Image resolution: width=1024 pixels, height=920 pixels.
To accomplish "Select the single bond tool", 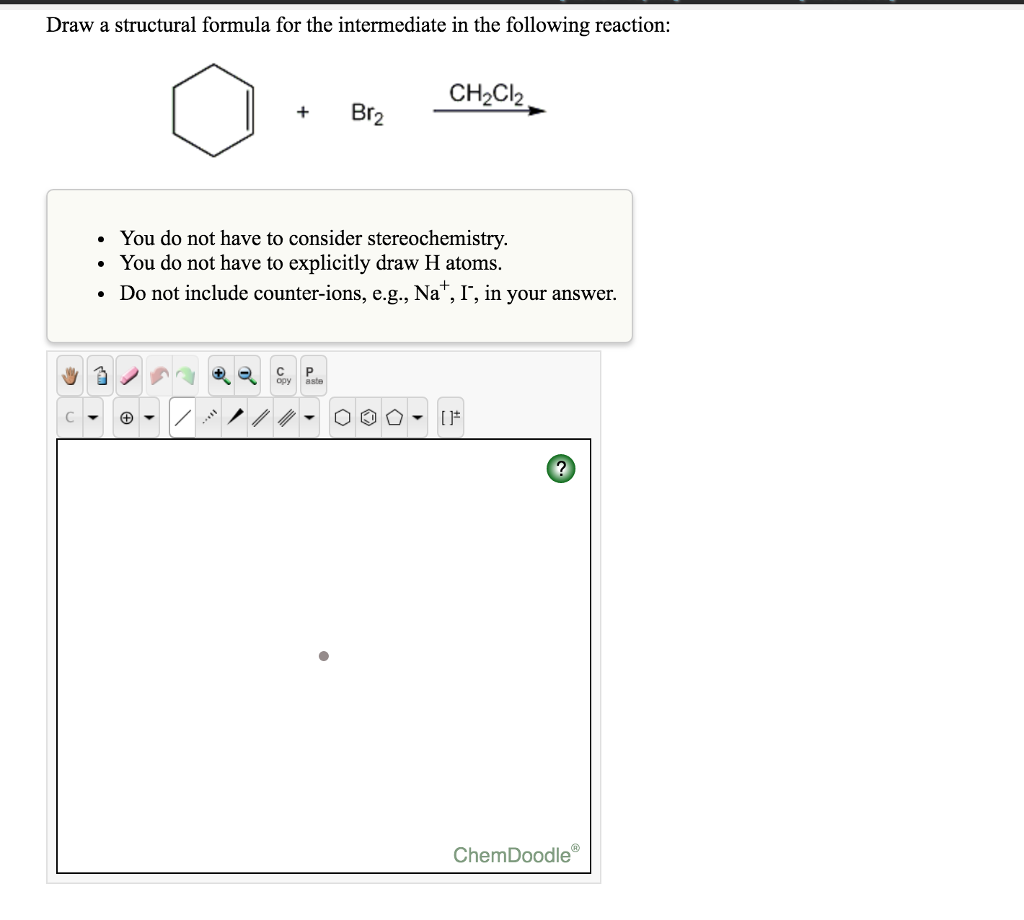I will click(180, 417).
